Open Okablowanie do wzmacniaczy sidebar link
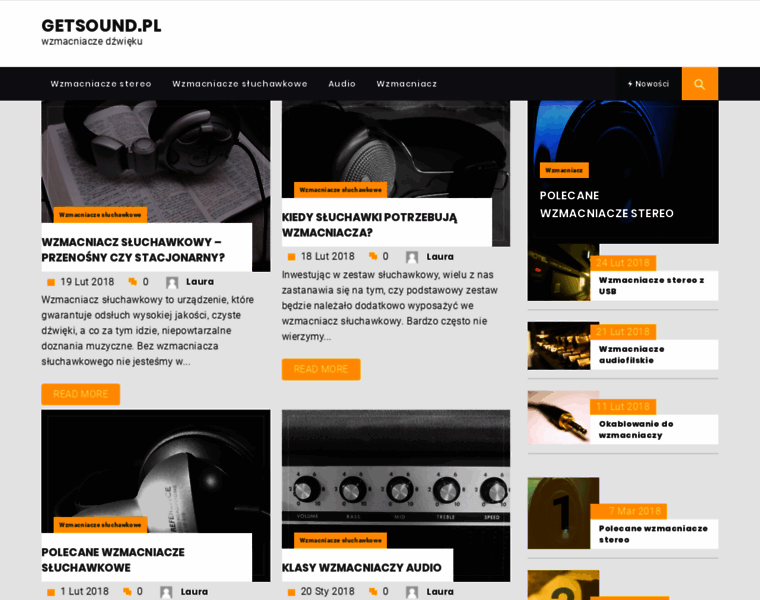 [636, 429]
